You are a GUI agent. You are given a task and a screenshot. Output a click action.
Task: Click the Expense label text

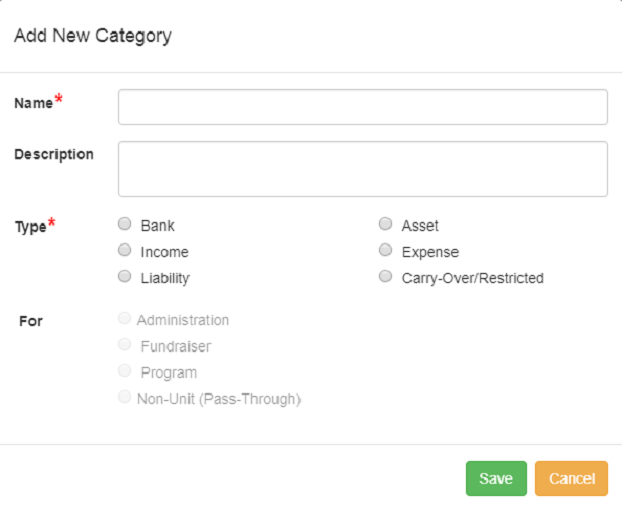pos(430,252)
